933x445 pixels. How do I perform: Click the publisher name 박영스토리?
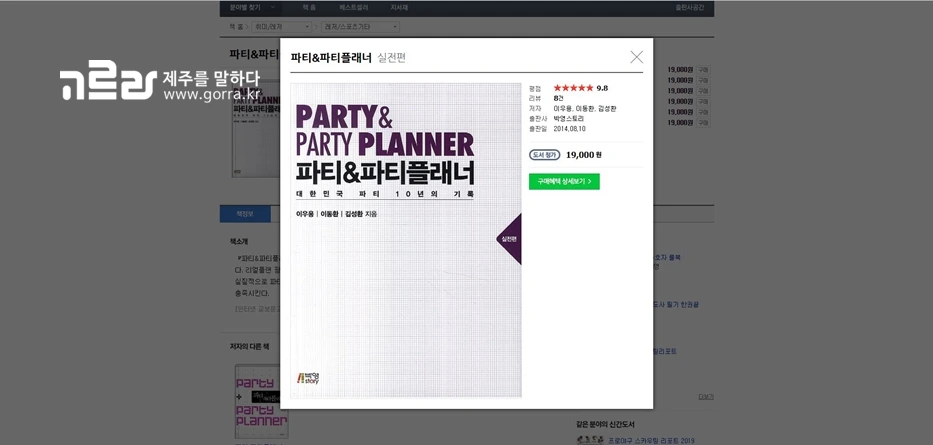(568, 118)
